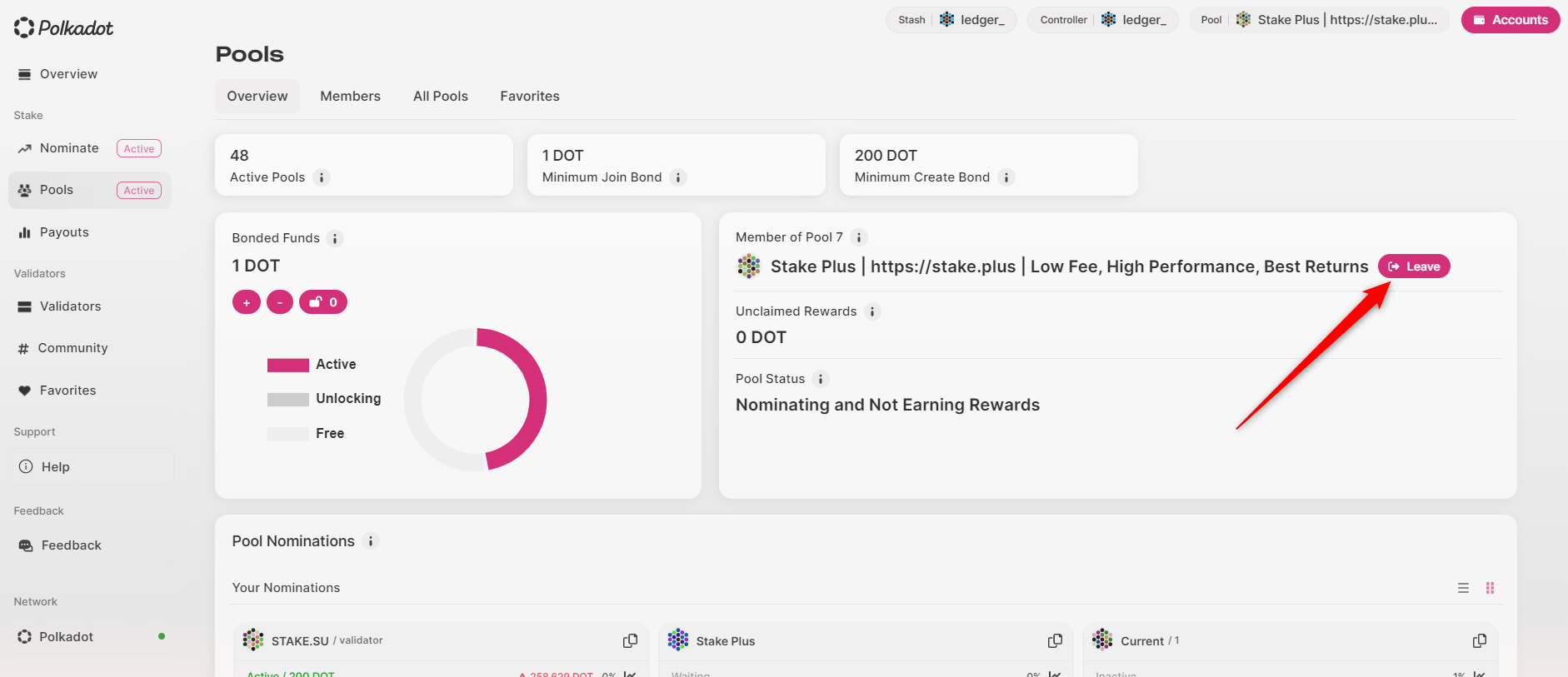The height and width of the screenshot is (677, 1568).
Task: Click the Polkadot logo
Action: pos(63,27)
